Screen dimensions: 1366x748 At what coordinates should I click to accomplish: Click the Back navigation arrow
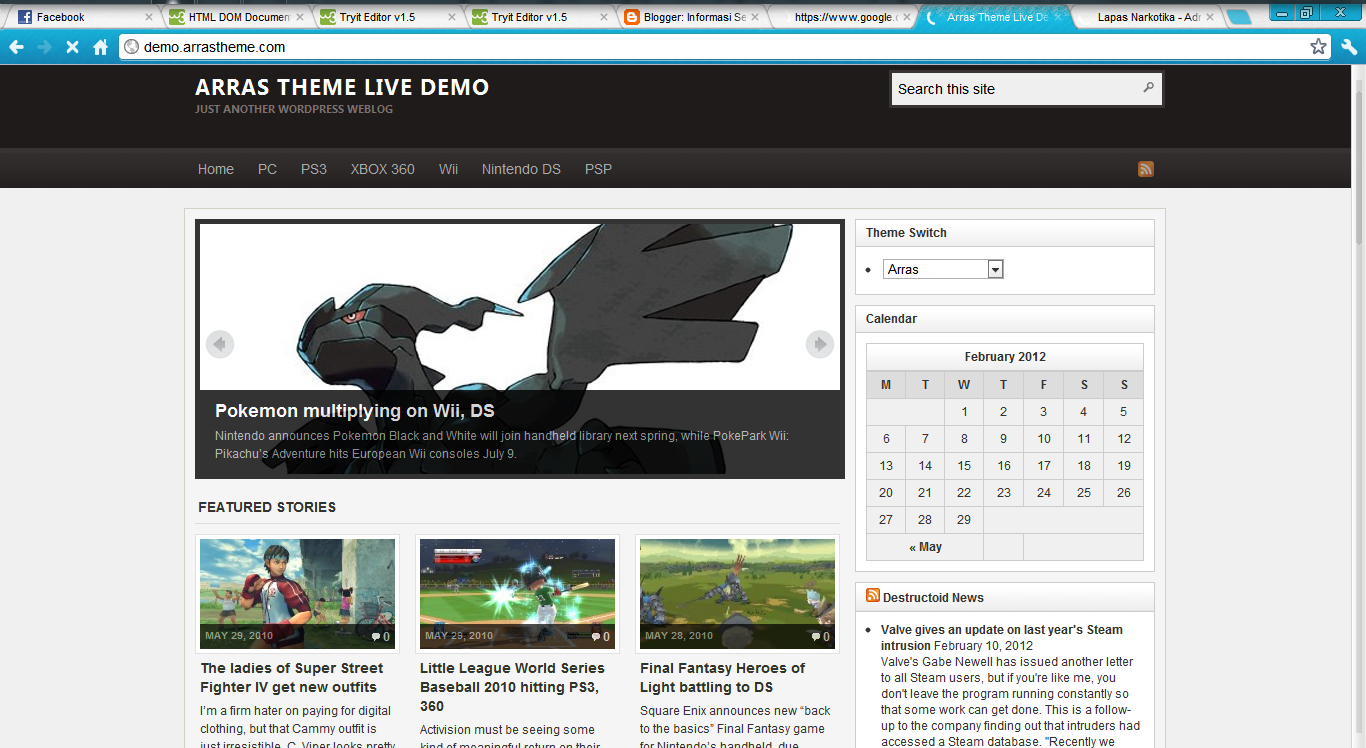(18, 46)
